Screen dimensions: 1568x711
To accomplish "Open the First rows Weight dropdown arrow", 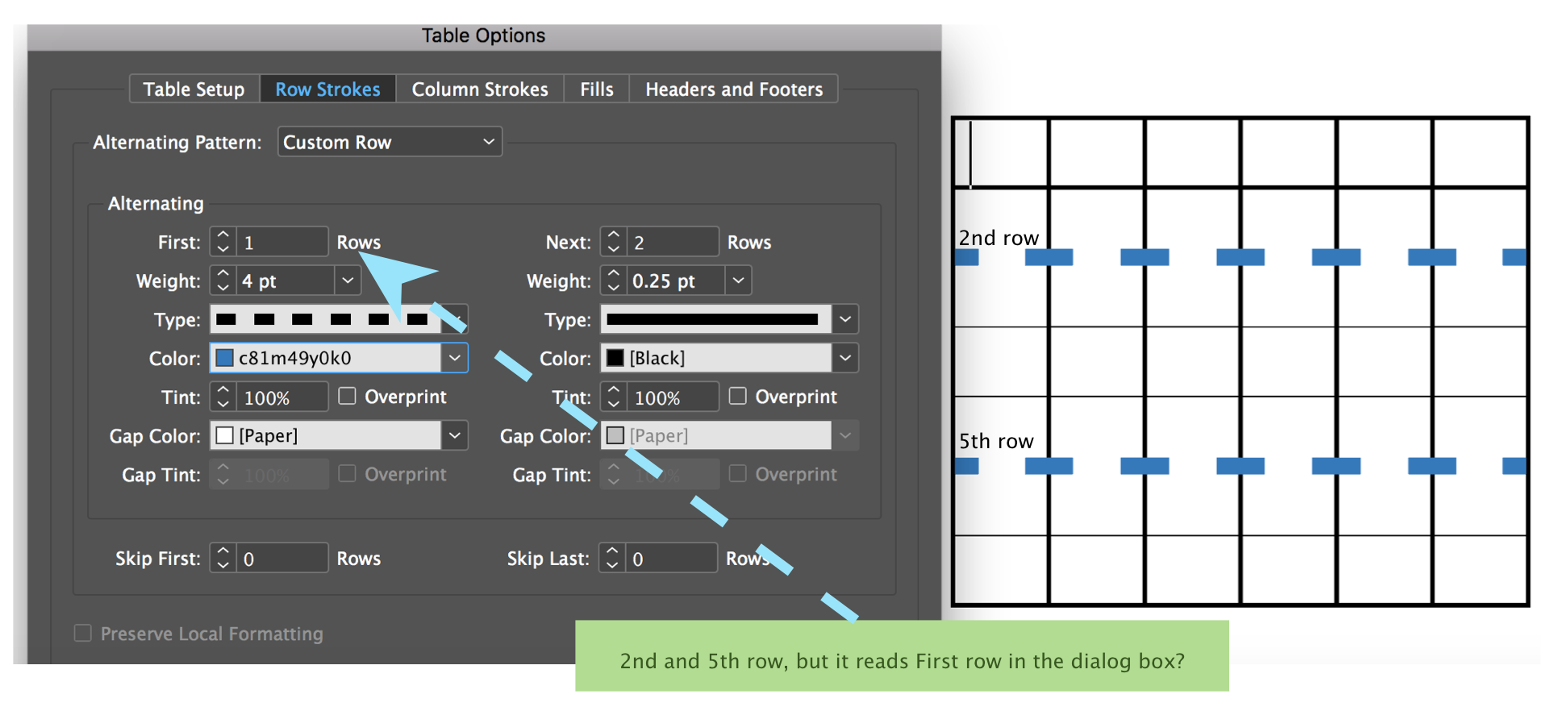I will [348, 281].
